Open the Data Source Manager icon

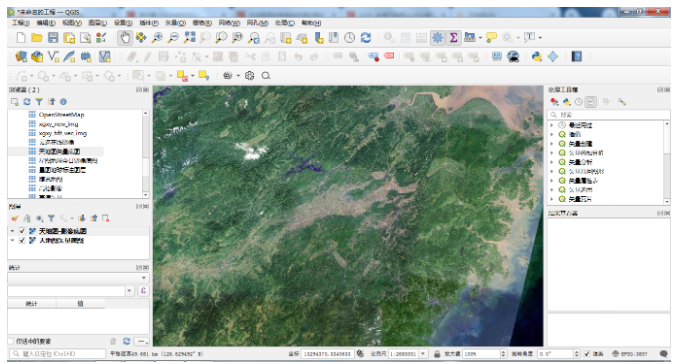pos(21,56)
